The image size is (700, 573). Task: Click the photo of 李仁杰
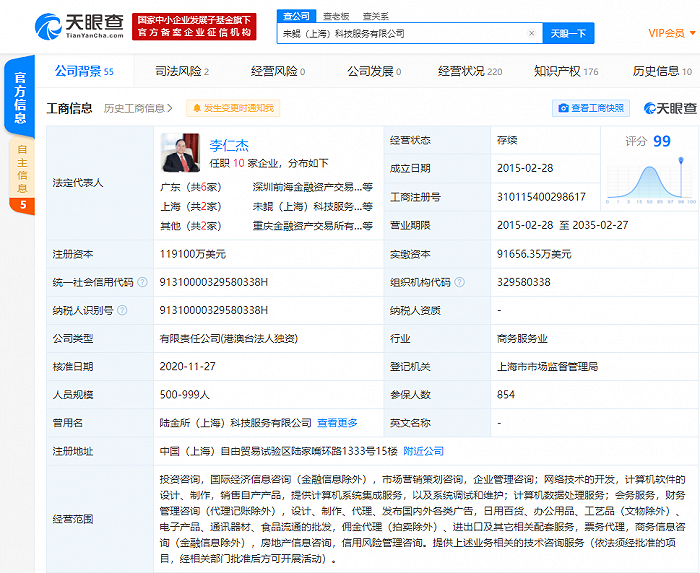coord(180,153)
